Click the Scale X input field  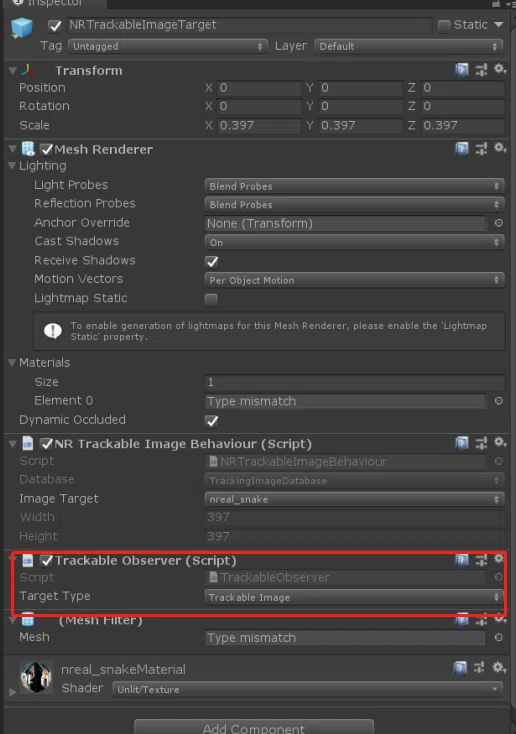pyautogui.click(x=259, y=125)
